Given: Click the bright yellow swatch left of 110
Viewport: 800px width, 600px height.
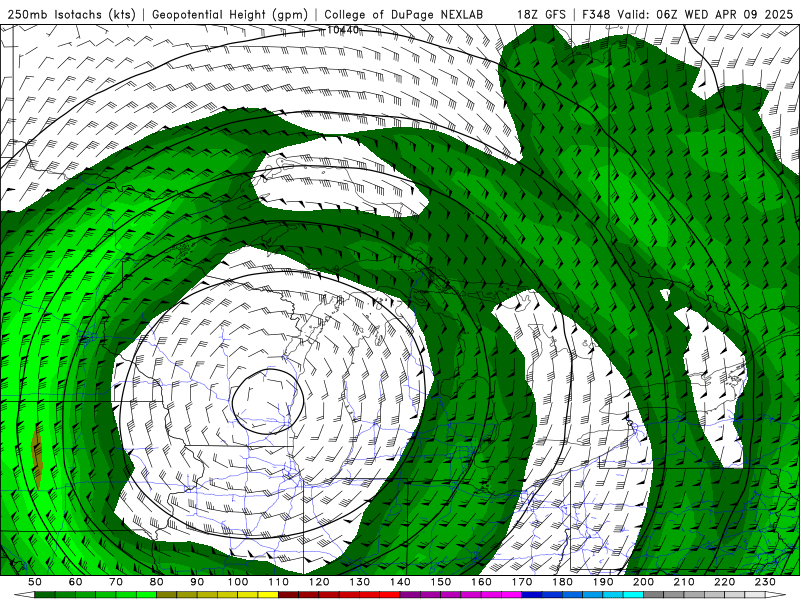Looking at the screenshot, I should (268, 595).
